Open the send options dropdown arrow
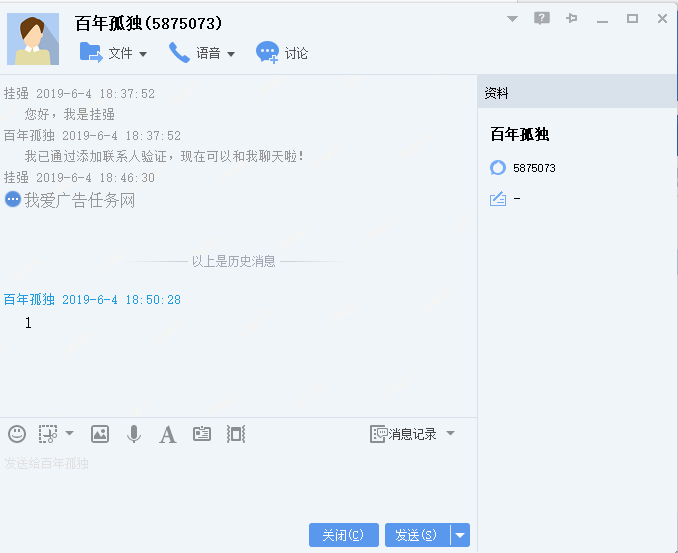This screenshot has height=553, width=678. pyautogui.click(x=460, y=535)
